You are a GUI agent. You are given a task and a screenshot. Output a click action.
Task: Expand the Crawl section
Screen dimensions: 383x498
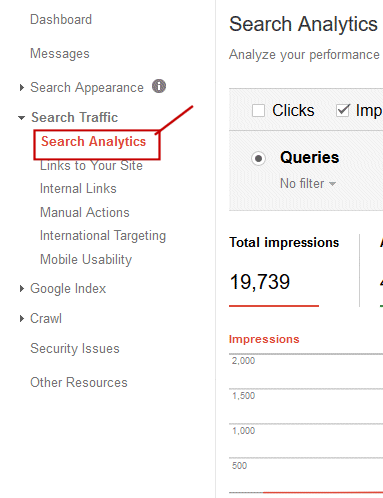(22, 319)
